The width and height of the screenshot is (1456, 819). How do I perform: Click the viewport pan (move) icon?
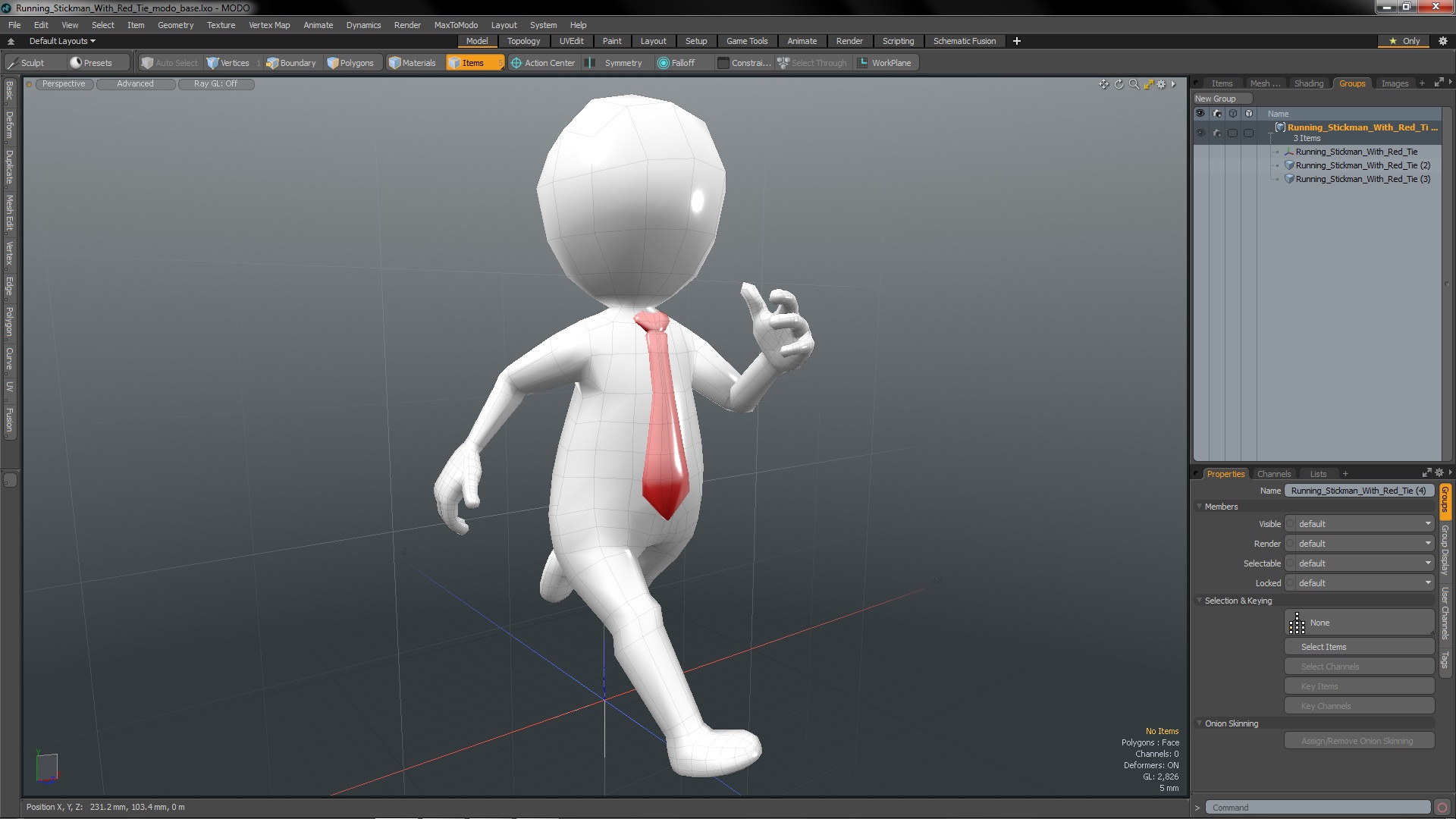(1104, 84)
